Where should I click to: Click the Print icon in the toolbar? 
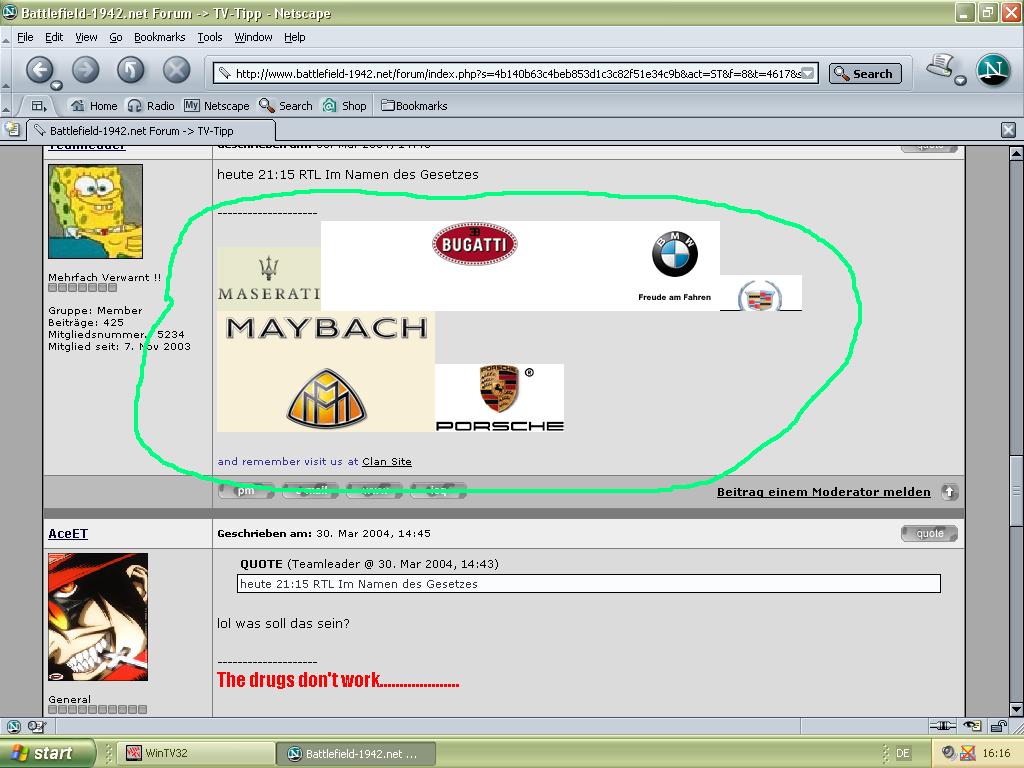[x=940, y=65]
